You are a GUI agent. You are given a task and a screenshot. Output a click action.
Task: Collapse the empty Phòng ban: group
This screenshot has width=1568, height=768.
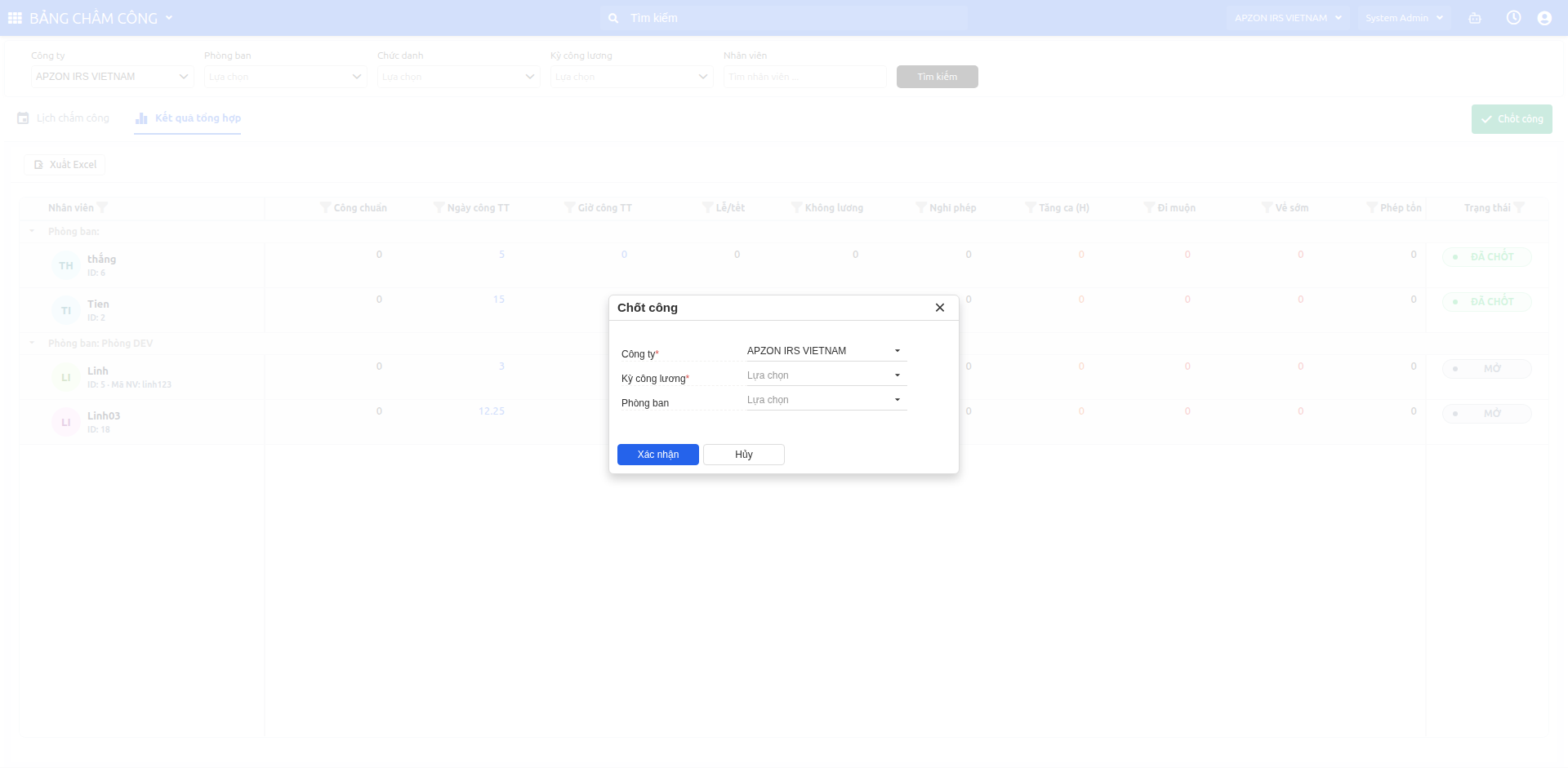(32, 231)
